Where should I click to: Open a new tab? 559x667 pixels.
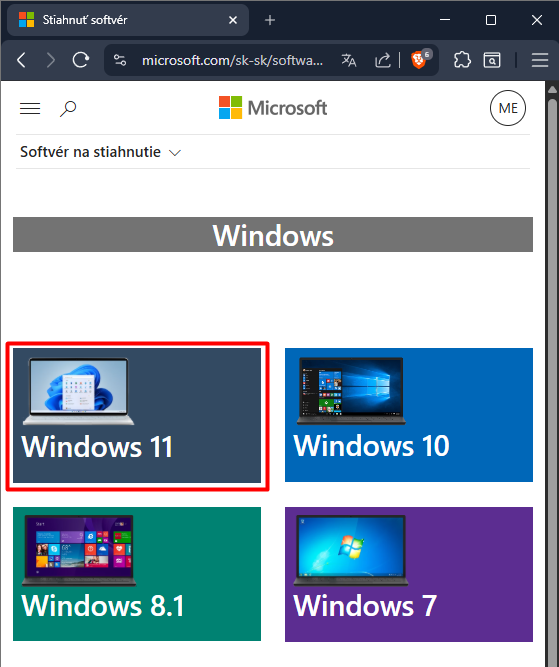[270, 20]
